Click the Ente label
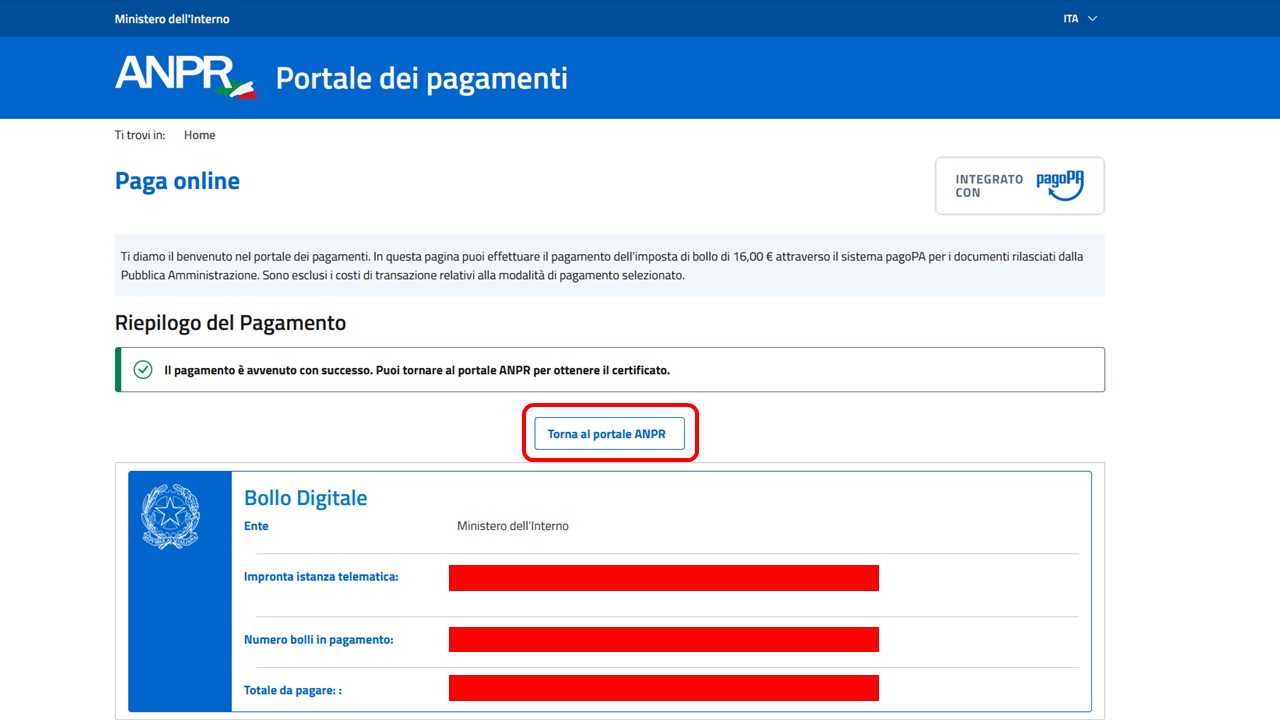Screen dimensions: 1280x720 pos(256,526)
